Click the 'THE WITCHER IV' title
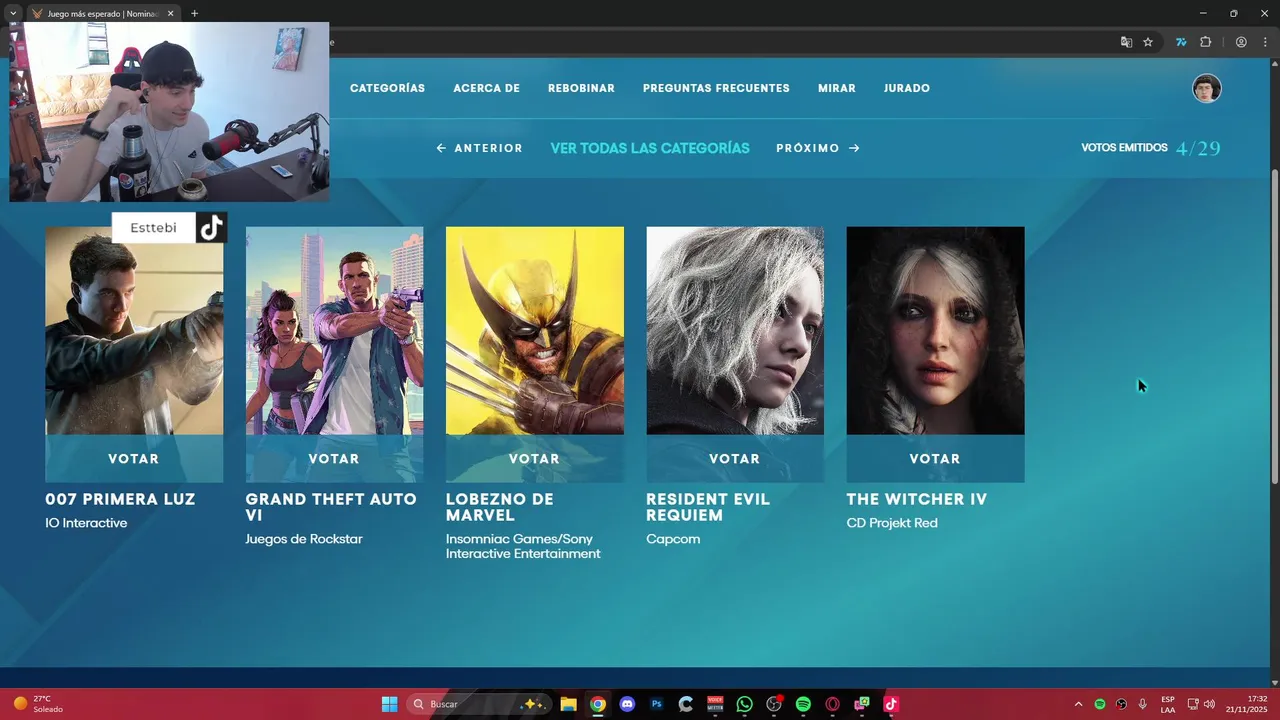This screenshot has width=1280, height=720. click(917, 499)
